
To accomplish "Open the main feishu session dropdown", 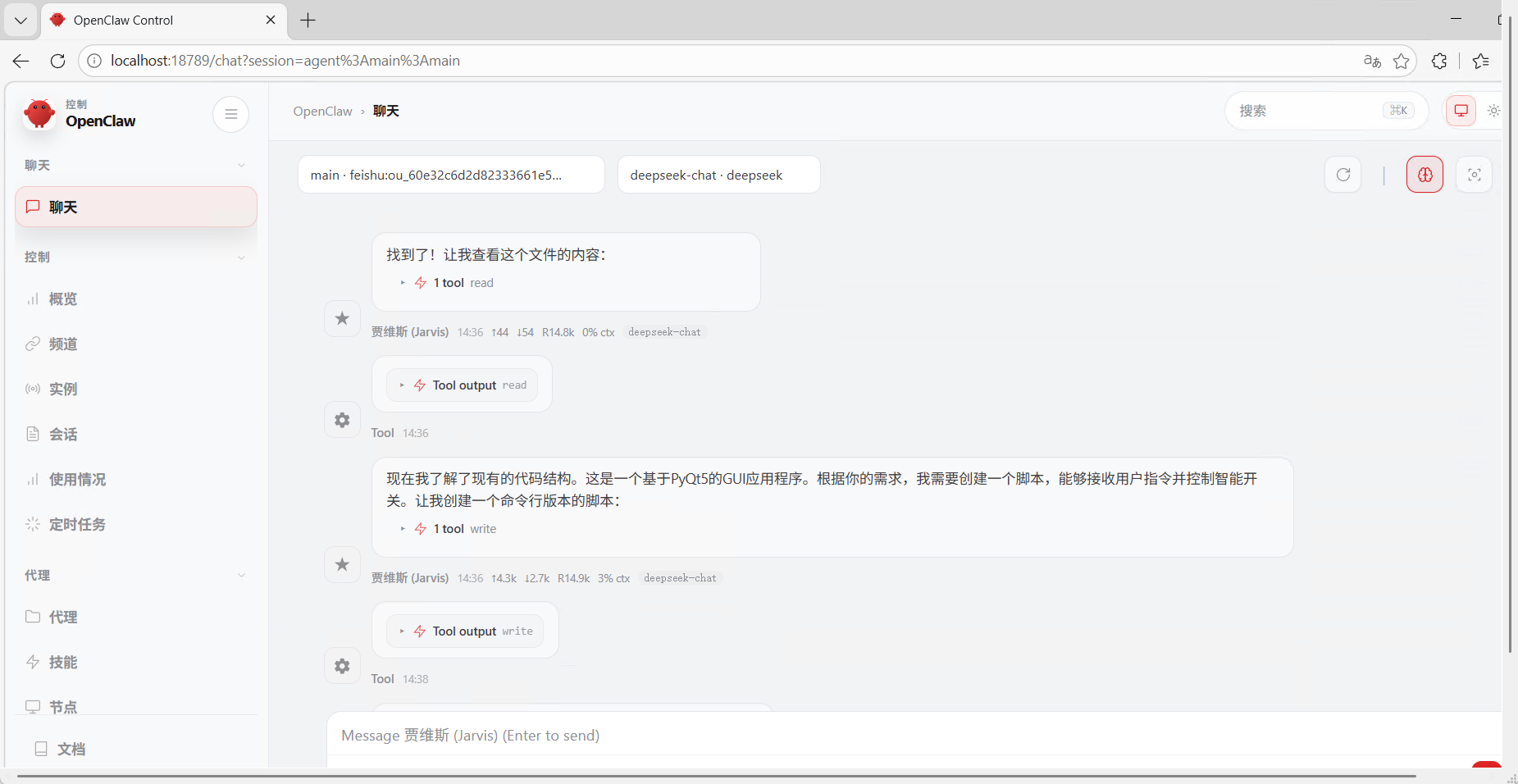I will click(451, 175).
